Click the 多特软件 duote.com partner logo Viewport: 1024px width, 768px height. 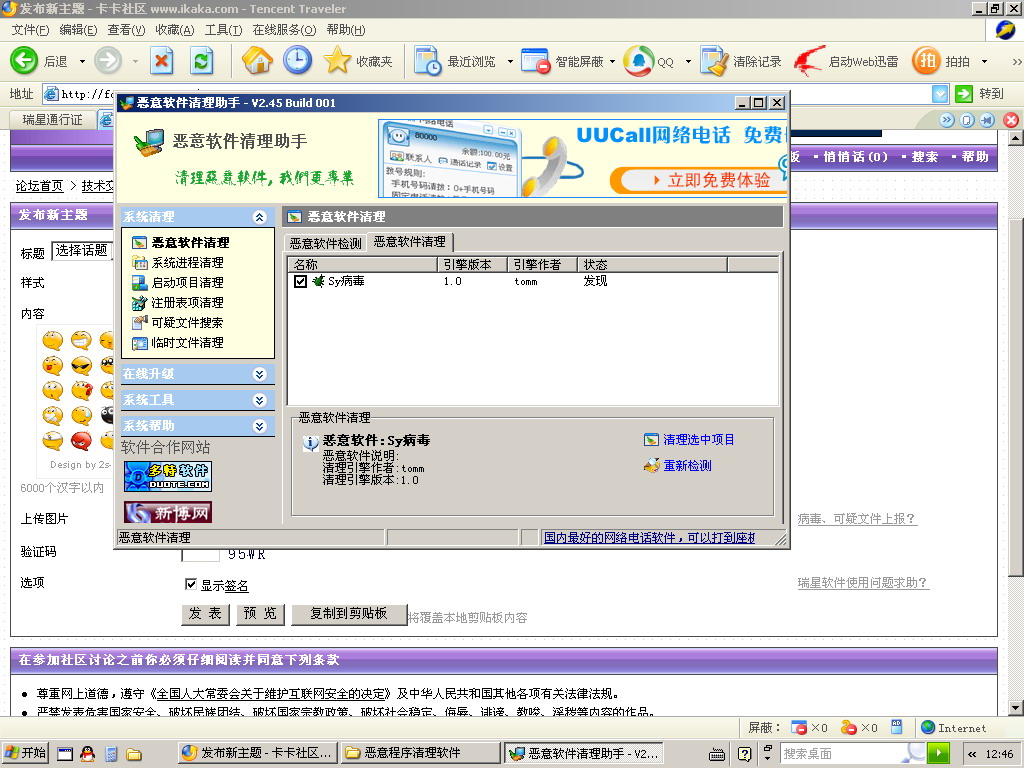coord(168,476)
